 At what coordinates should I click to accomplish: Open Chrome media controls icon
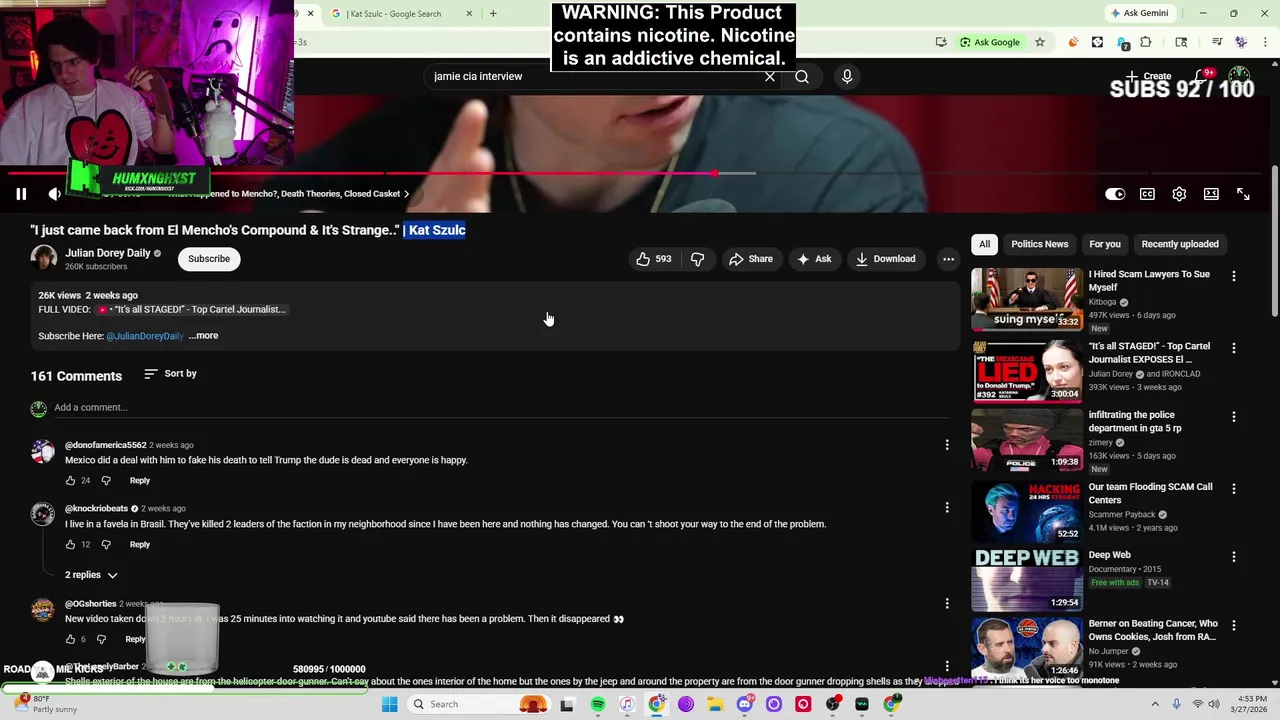coord(1217,42)
